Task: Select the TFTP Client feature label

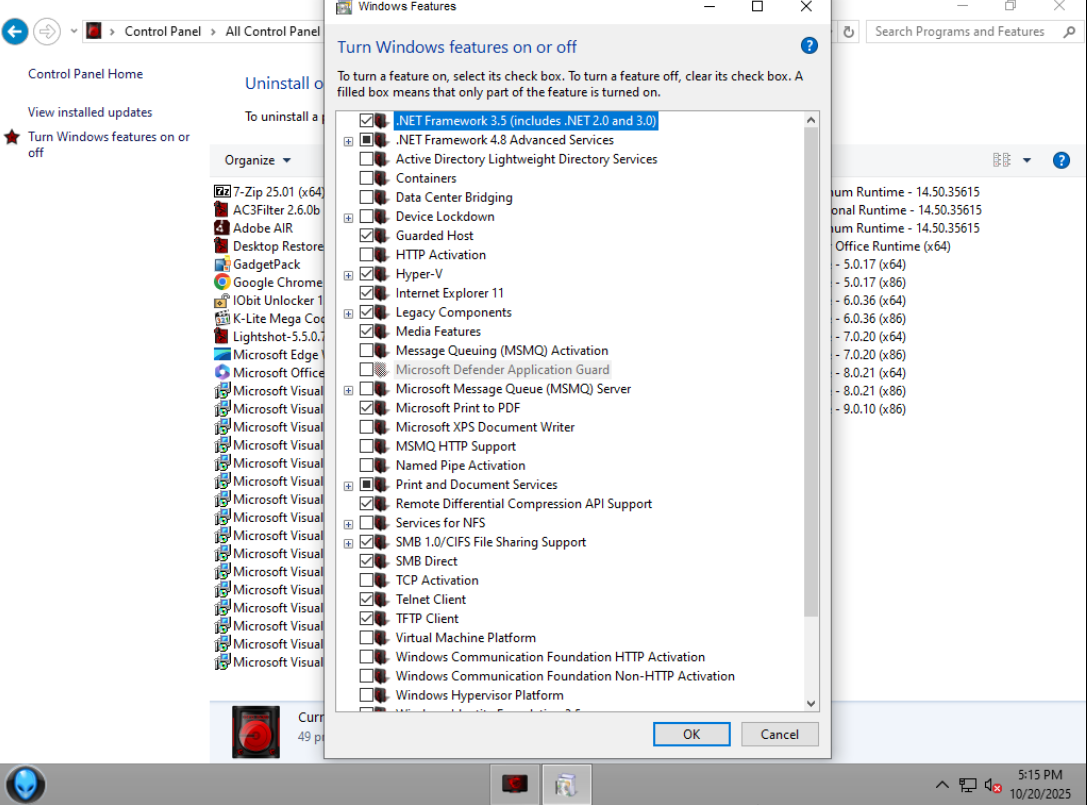Action: pyautogui.click(x=427, y=618)
